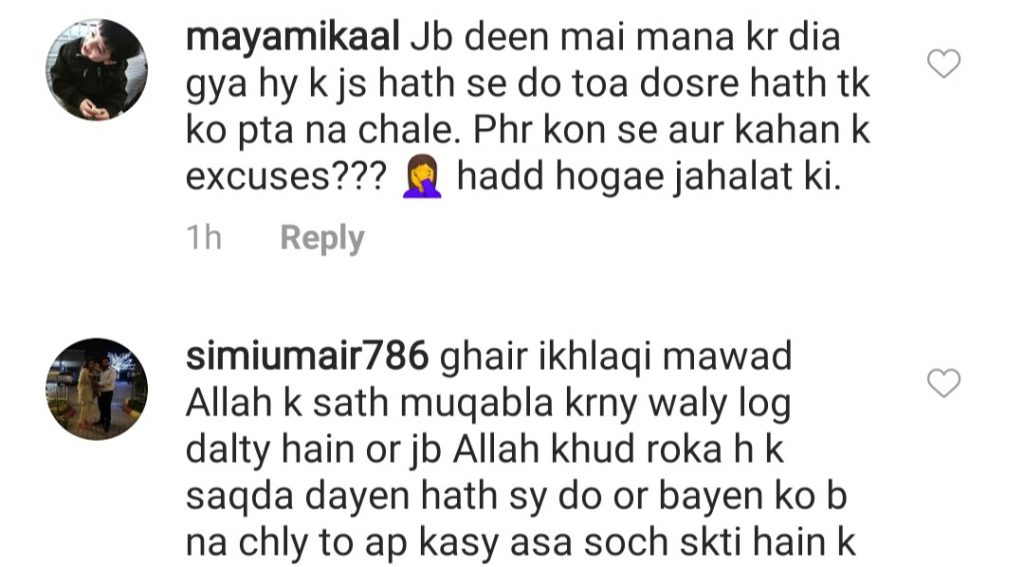
Task: Tap the heart next to simiumair786's comment
Action: pyautogui.click(x=944, y=383)
